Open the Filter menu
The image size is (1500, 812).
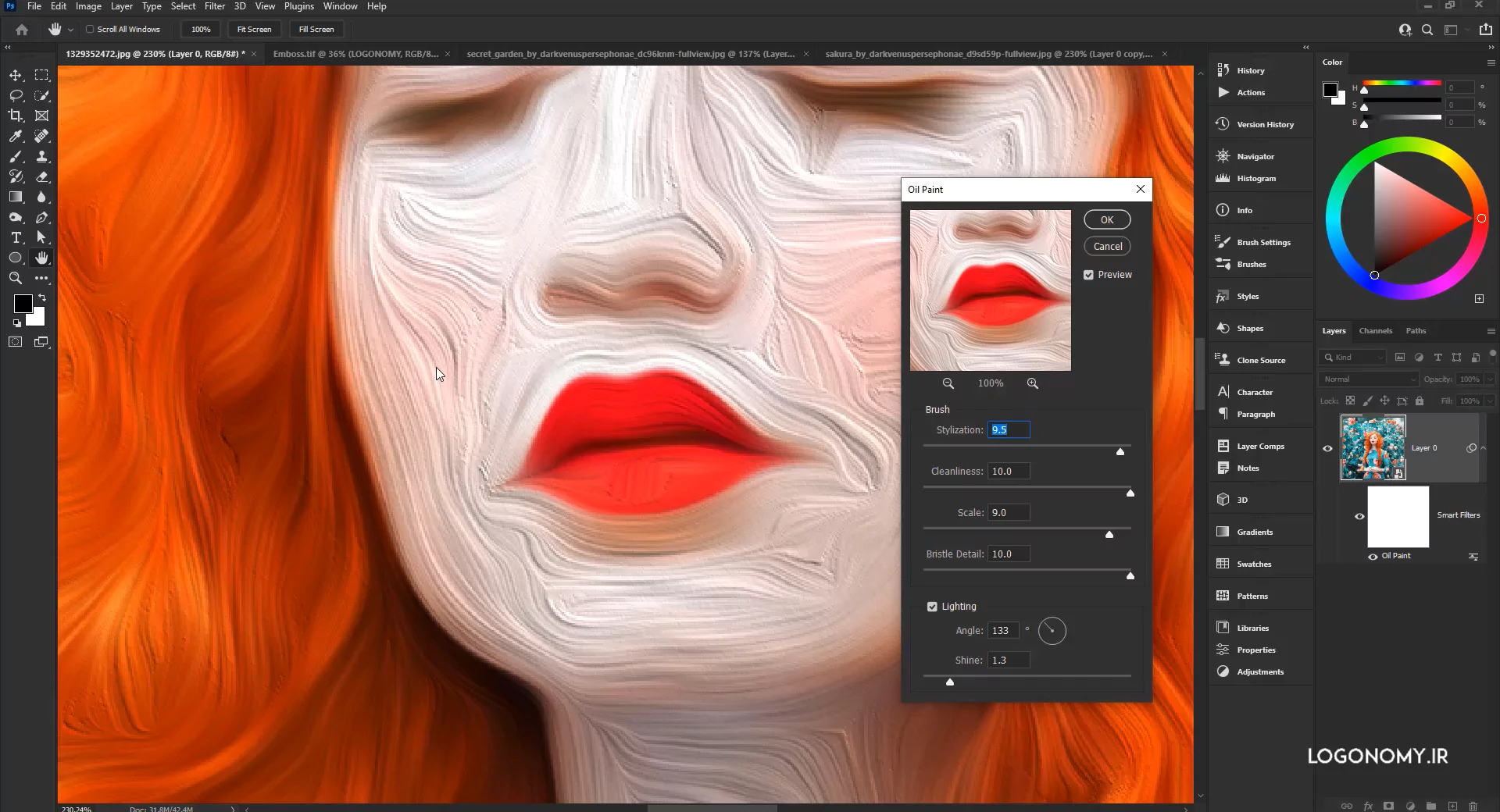click(x=215, y=6)
